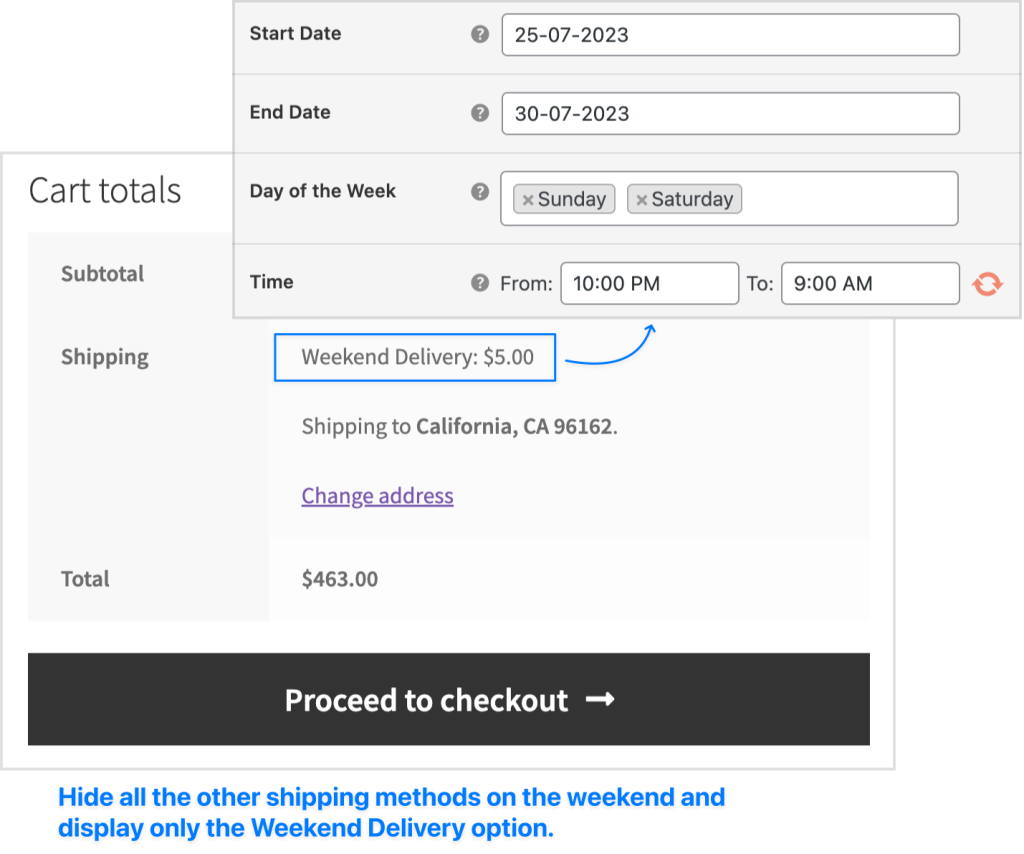
Task: Click empty area of Day of the Week selector
Action: click(849, 198)
